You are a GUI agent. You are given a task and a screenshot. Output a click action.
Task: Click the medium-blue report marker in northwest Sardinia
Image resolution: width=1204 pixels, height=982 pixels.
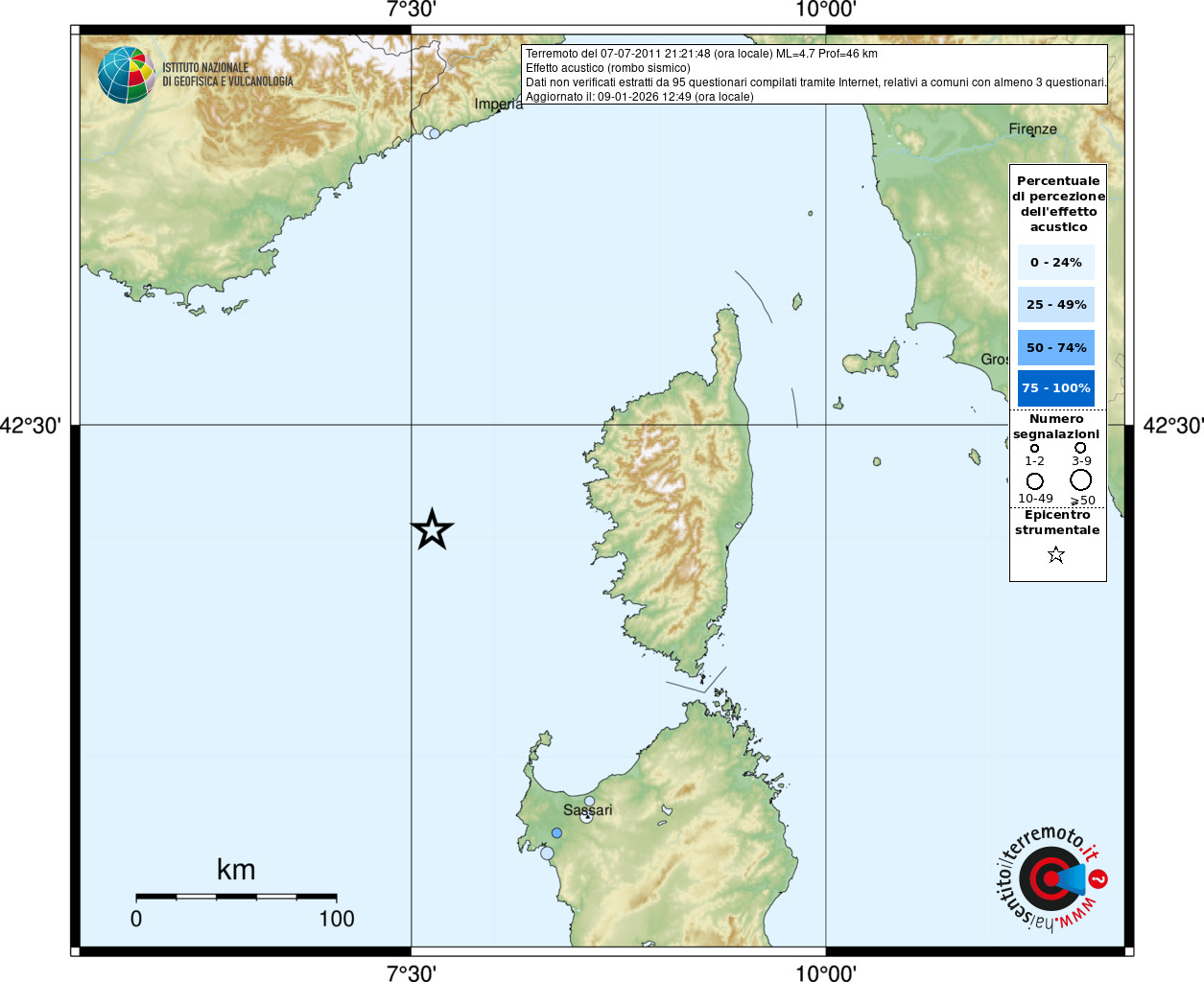556,832
